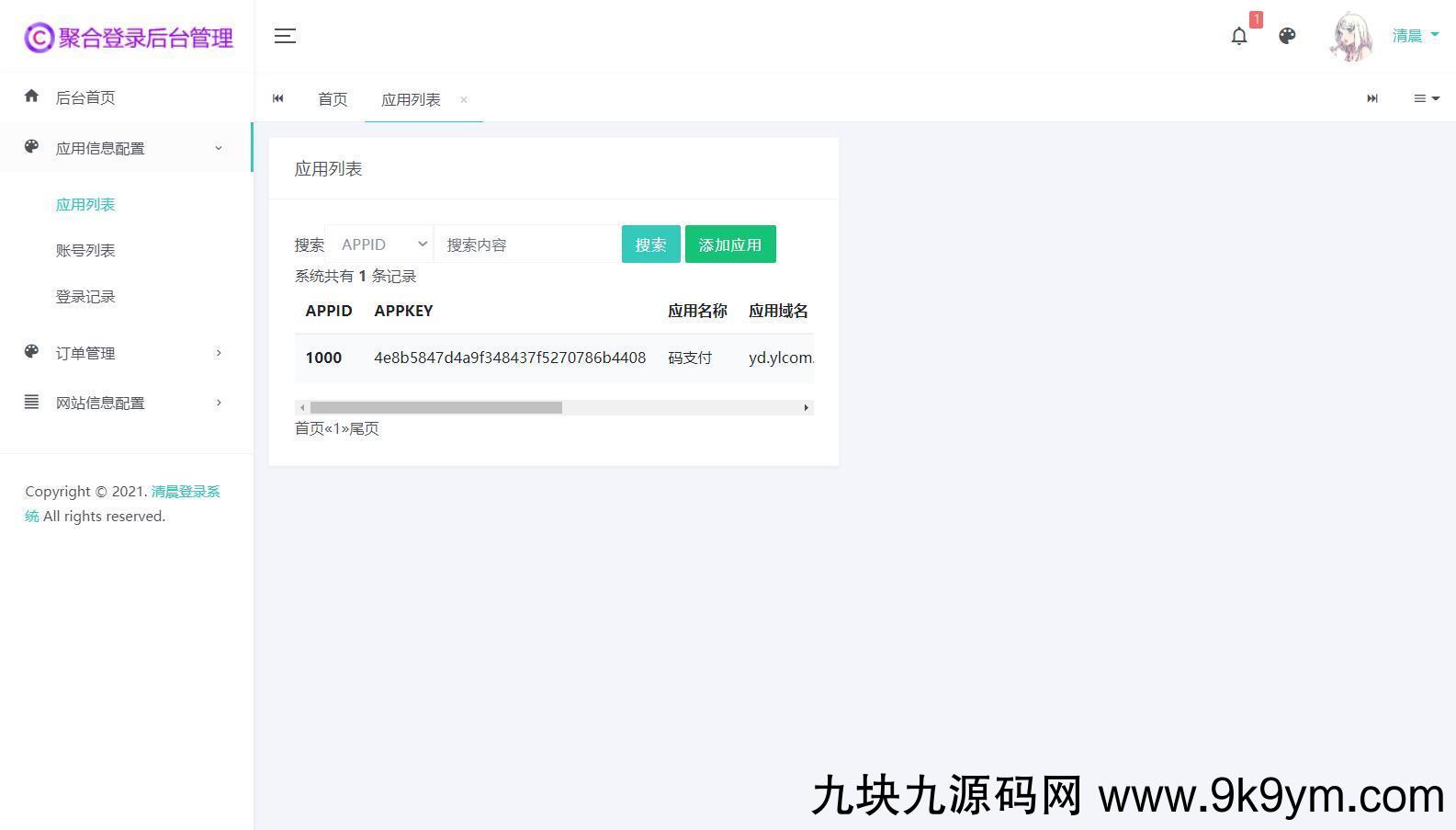Open the theme palette icon
The image size is (1456, 830).
tap(1287, 36)
